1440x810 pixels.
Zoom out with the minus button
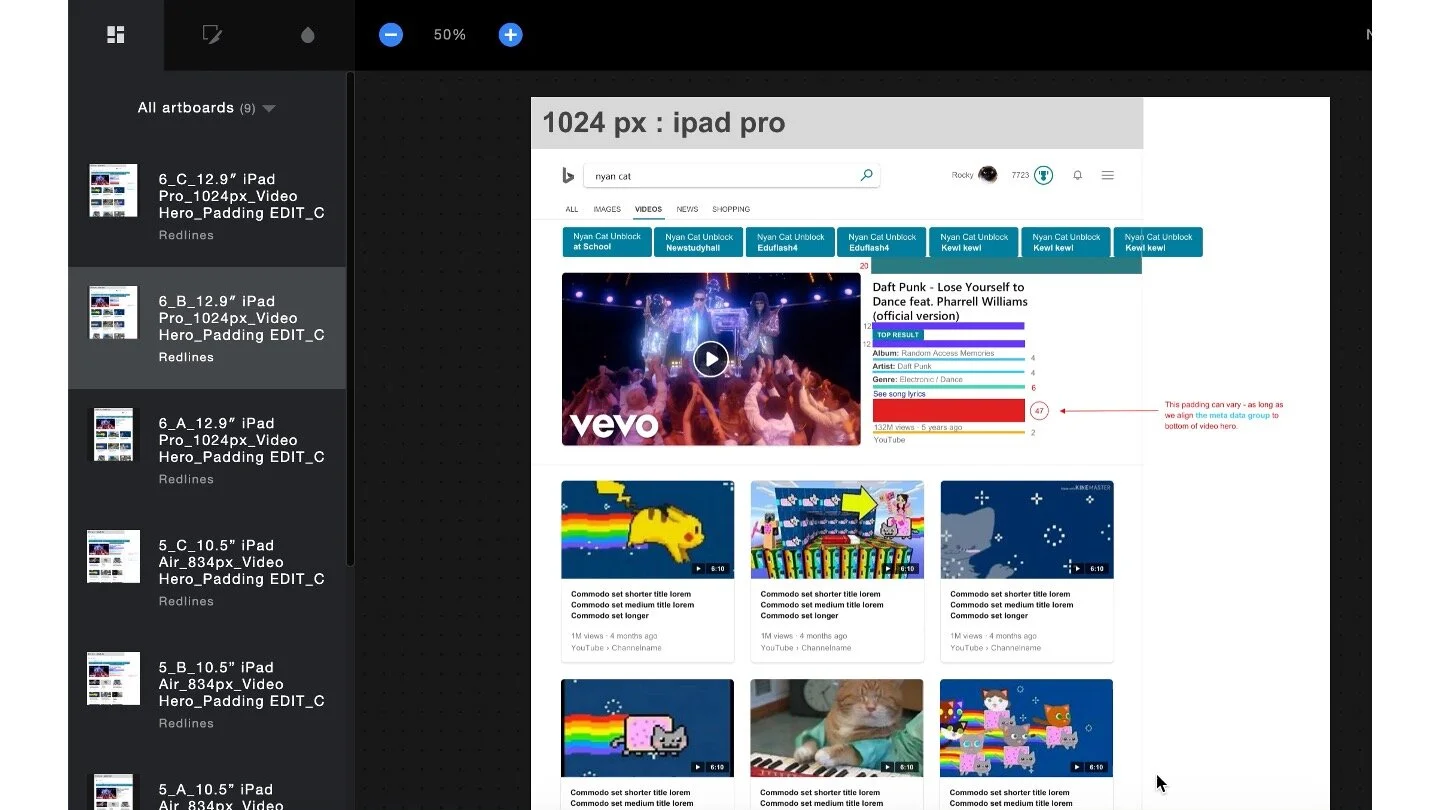pyautogui.click(x=391, y=35)
